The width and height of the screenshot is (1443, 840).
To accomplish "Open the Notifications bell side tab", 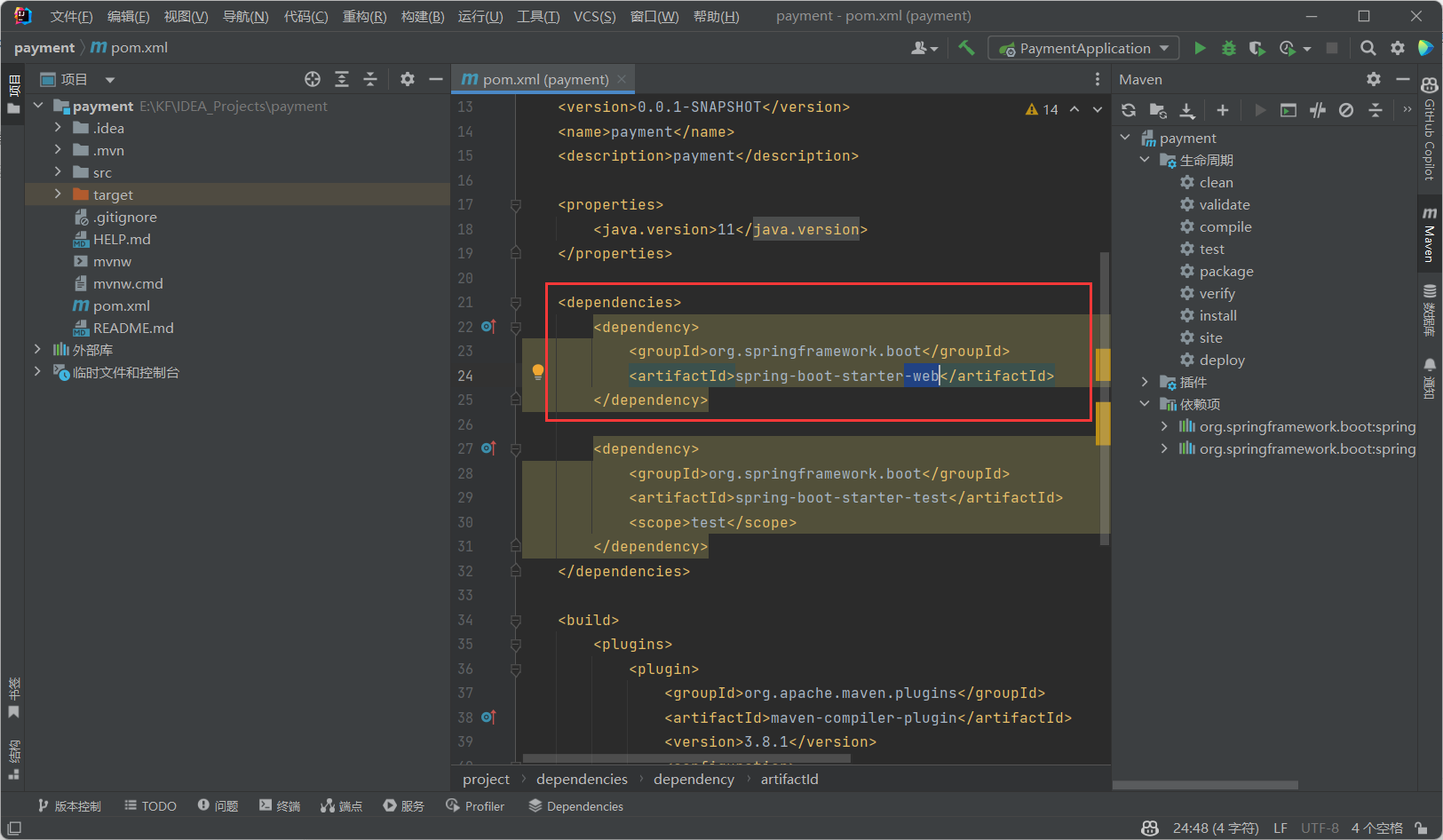I will [1429, 378].
